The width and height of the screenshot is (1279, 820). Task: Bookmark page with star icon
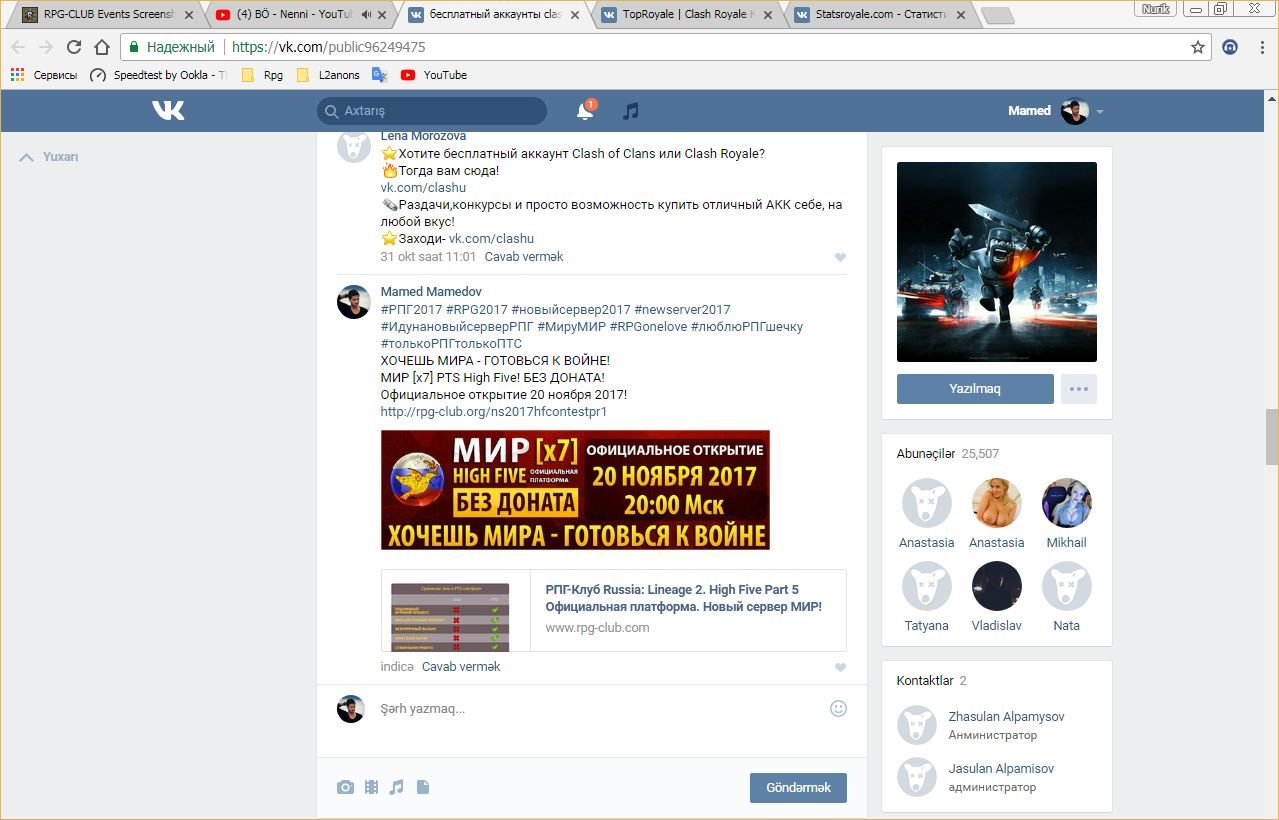(1198, 47)
